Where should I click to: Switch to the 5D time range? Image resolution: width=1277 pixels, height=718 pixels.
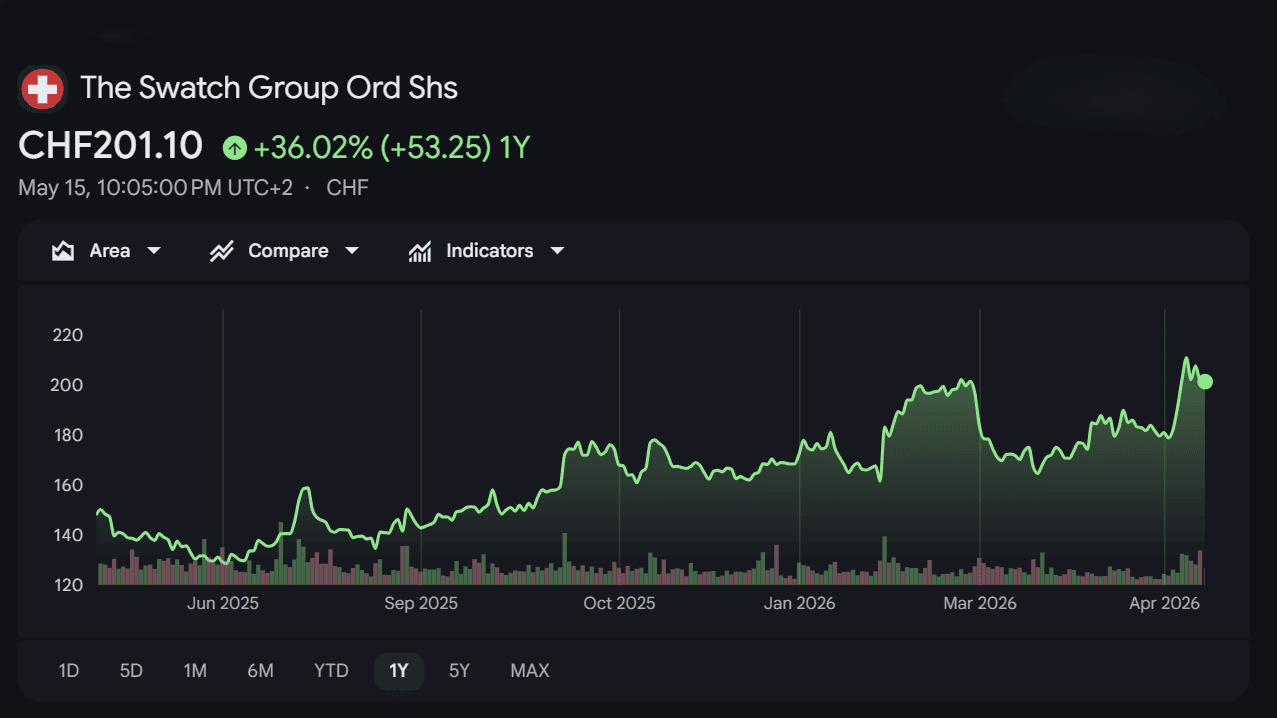131,671
